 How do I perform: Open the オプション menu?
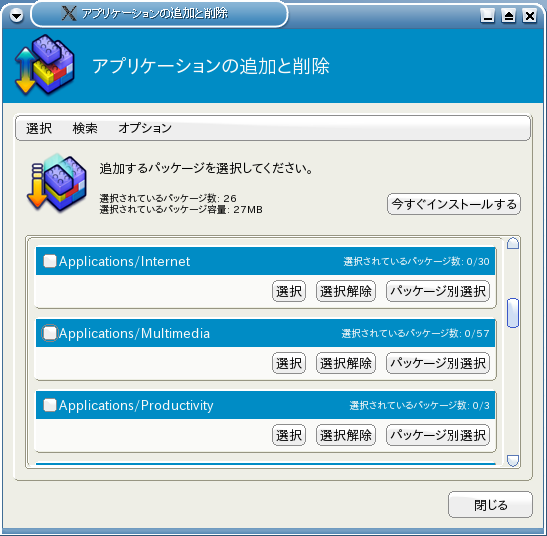point(145,128)
